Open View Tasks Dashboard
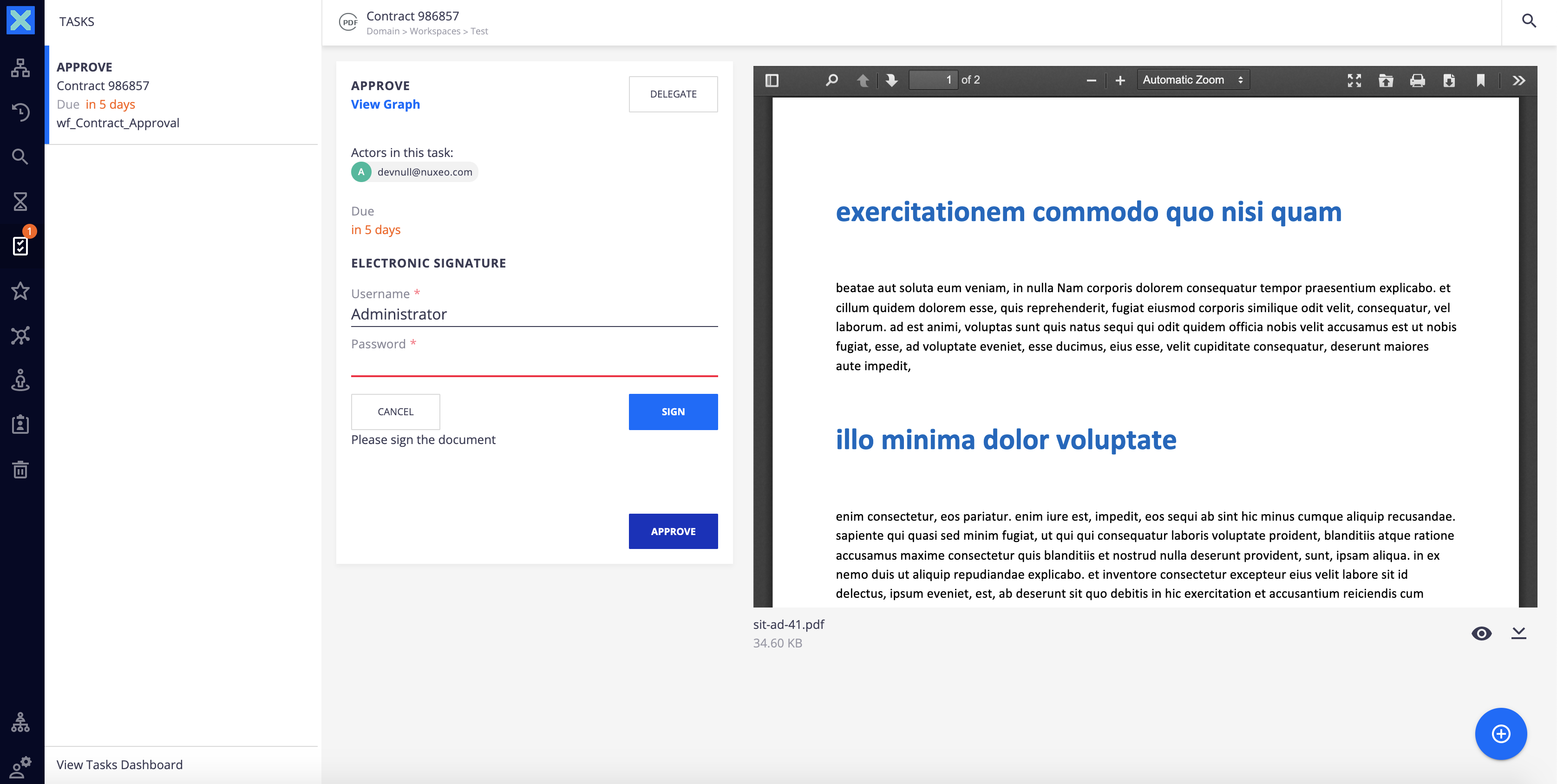This screenshot has height=784, width=1557. point(120,764)
